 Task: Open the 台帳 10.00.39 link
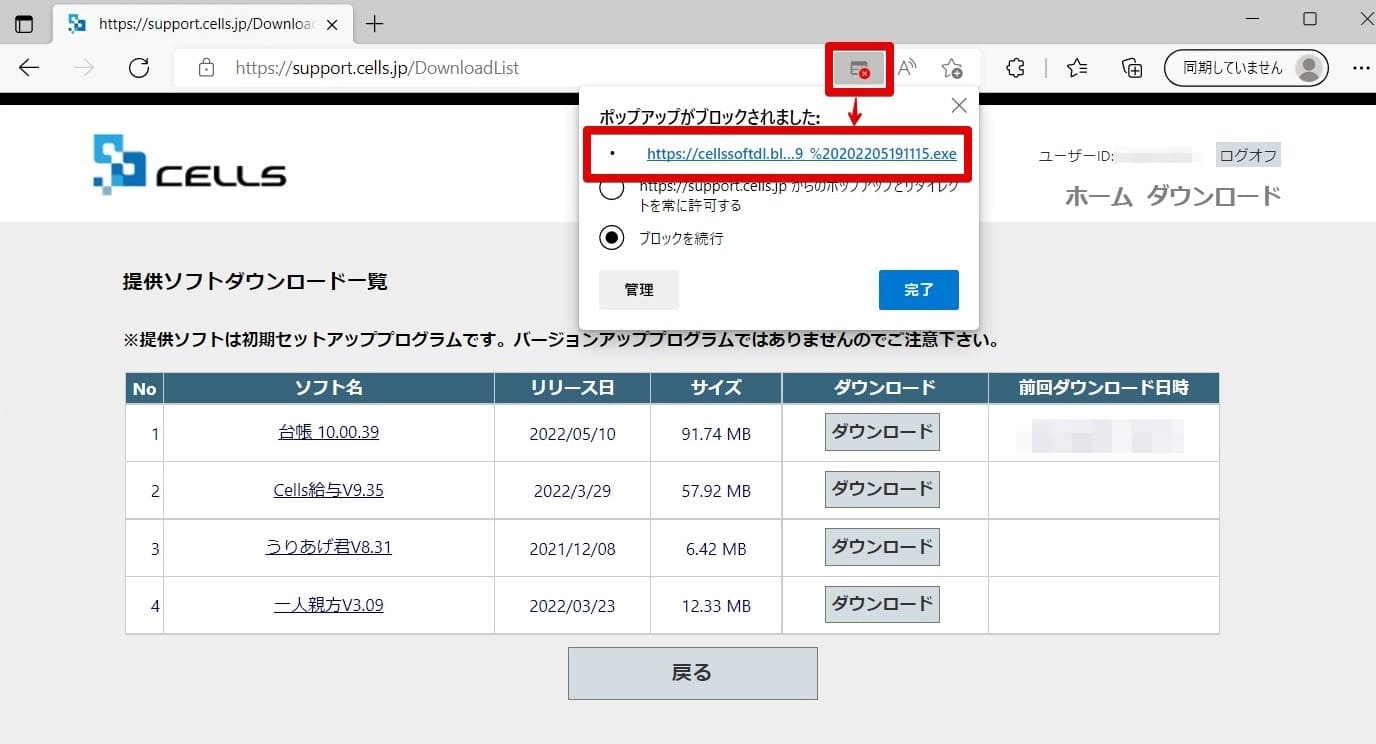pos(328,433)
